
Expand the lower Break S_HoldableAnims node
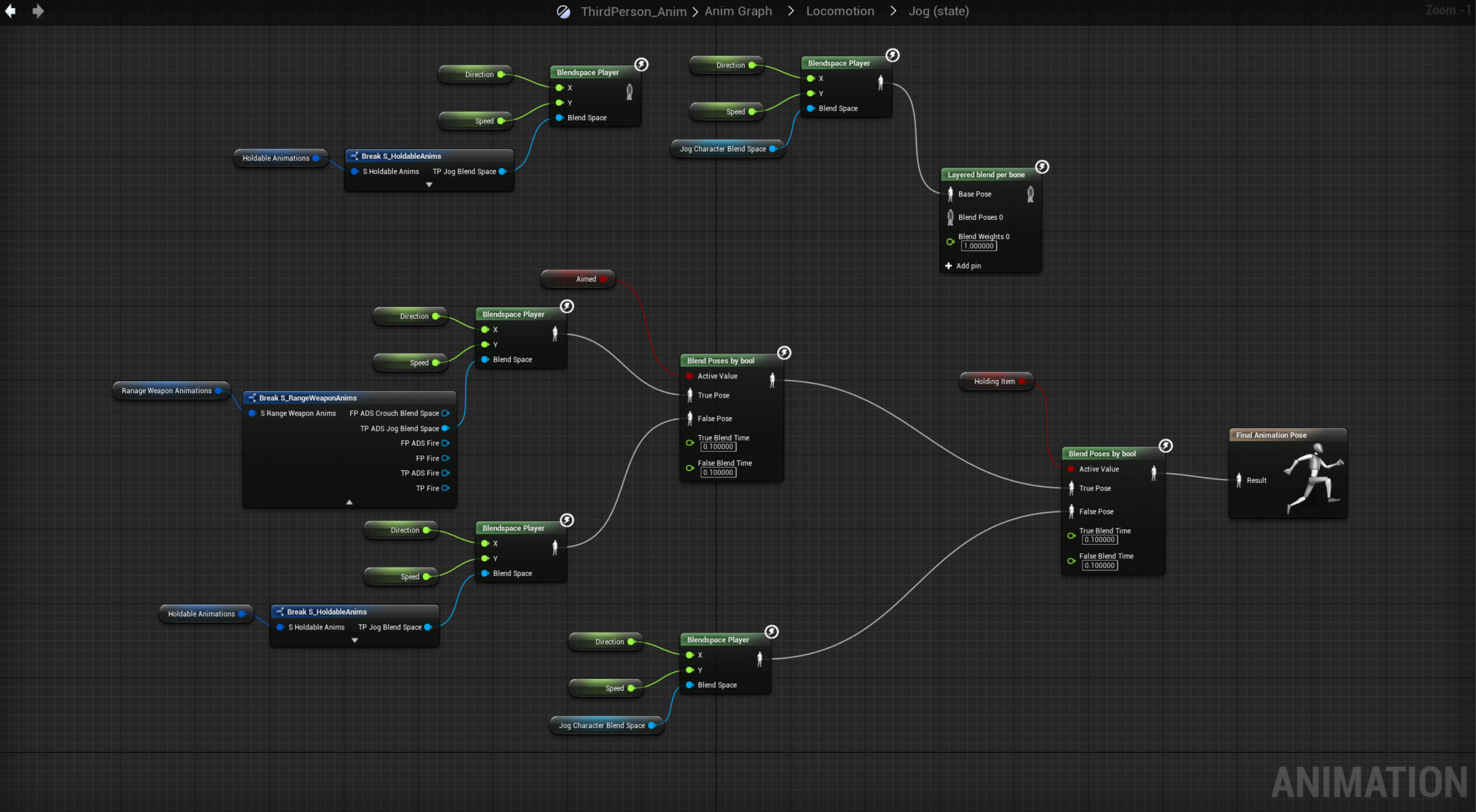354,640
